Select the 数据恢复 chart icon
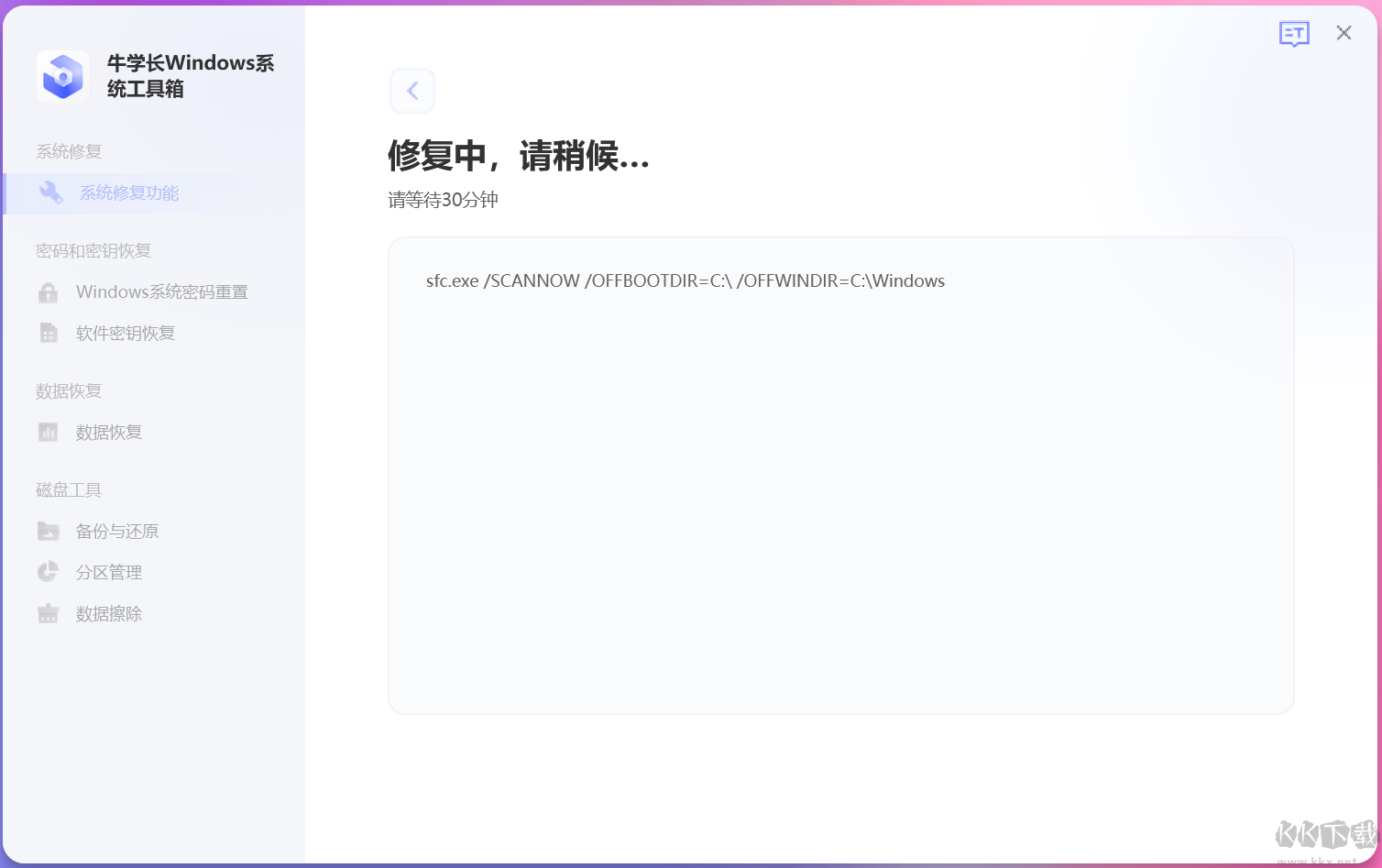This screenshot has width=1382, height=868. pyautogui.click(x=48, y=432)
